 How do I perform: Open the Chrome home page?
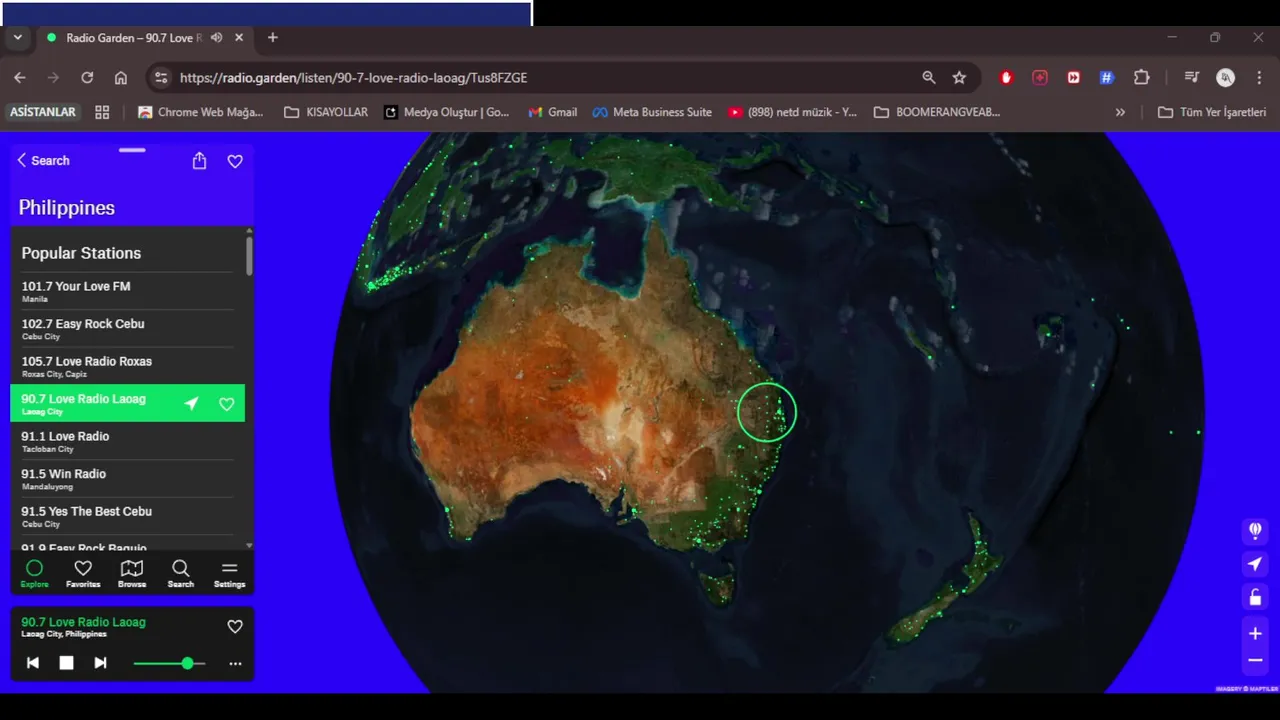(x=121, y=77)
